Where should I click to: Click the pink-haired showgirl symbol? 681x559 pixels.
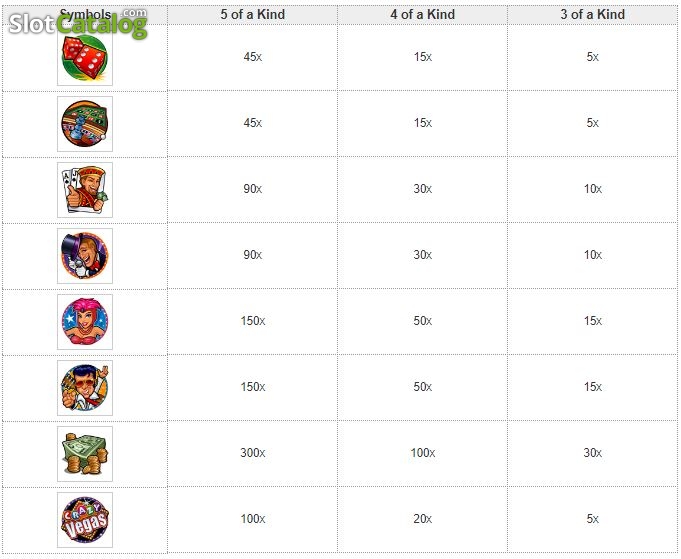pos(85,322)
